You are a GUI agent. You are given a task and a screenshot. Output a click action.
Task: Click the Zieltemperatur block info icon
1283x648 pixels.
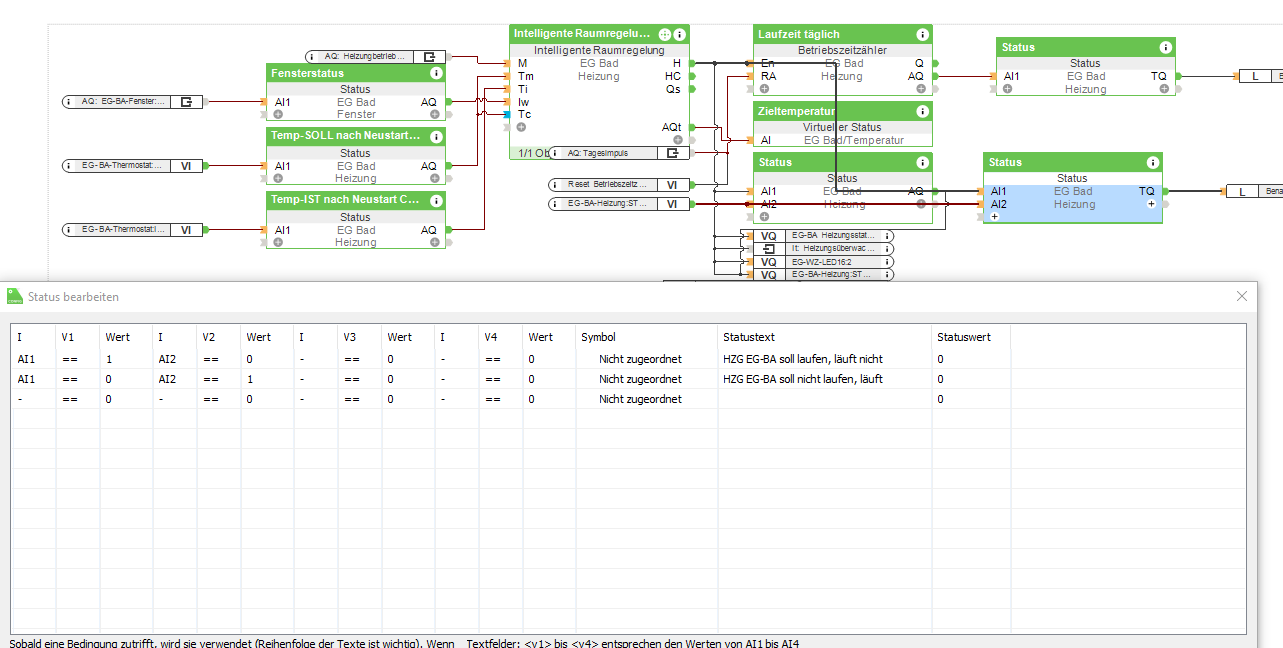923,111
